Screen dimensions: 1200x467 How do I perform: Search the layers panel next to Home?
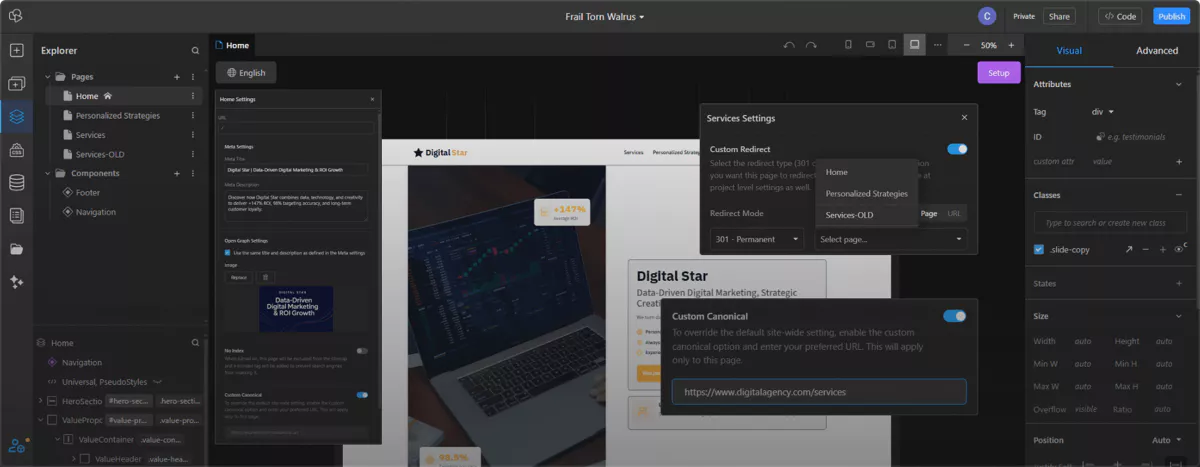pos(195,342)
